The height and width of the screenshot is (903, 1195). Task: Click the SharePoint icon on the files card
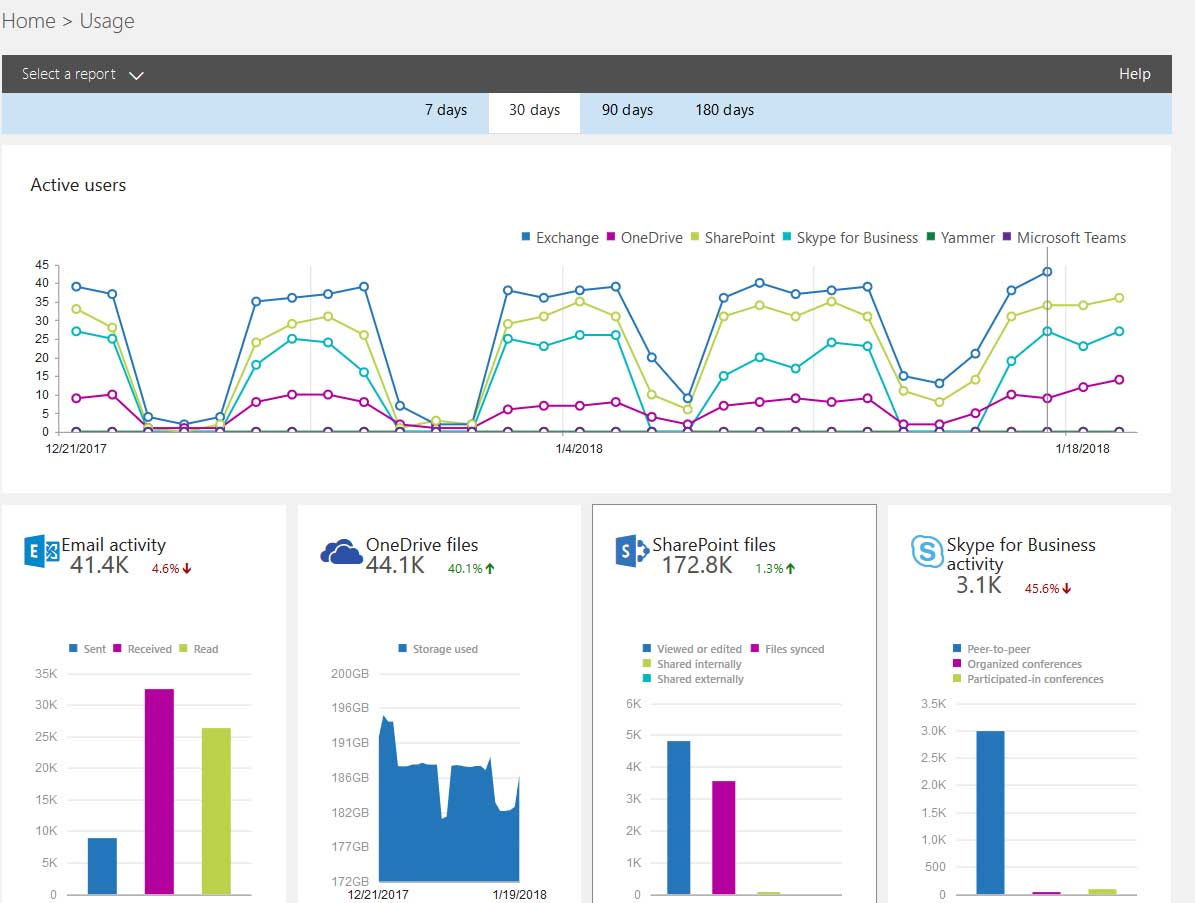(x=631, y=552)
